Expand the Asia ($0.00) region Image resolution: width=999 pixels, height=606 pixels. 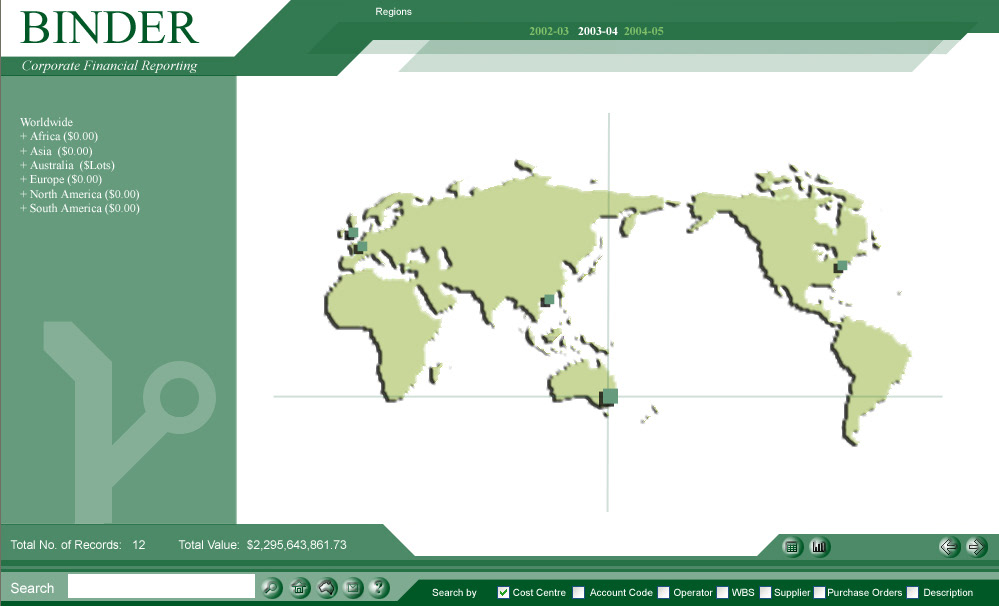click(x=56, y=151)
